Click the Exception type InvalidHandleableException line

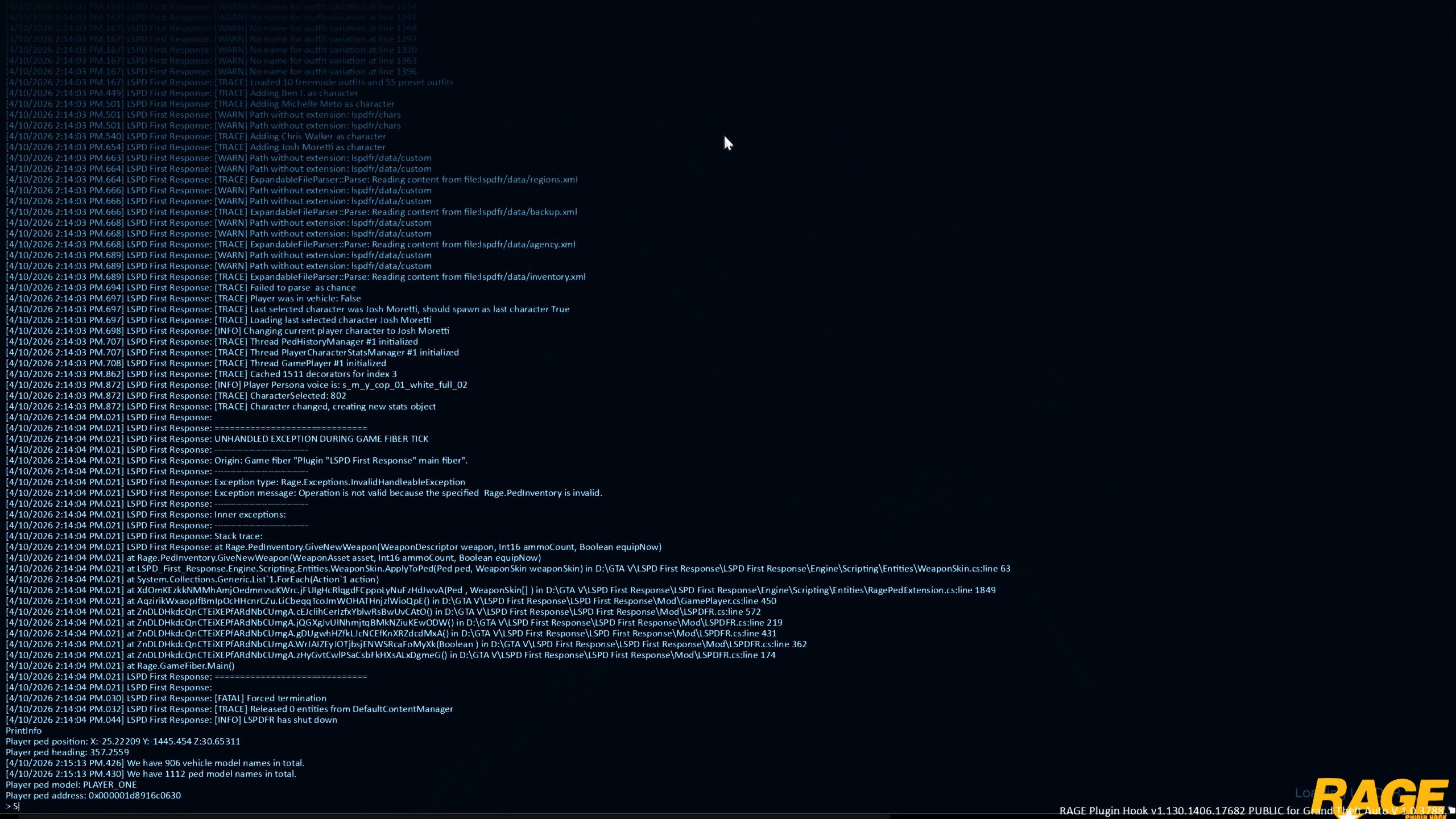(340, 482)
